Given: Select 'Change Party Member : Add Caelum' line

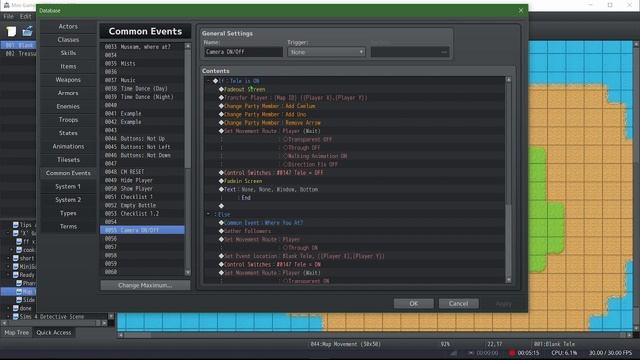Looking at the screenshot, I should pyautogui.click(x=354, y=106).
